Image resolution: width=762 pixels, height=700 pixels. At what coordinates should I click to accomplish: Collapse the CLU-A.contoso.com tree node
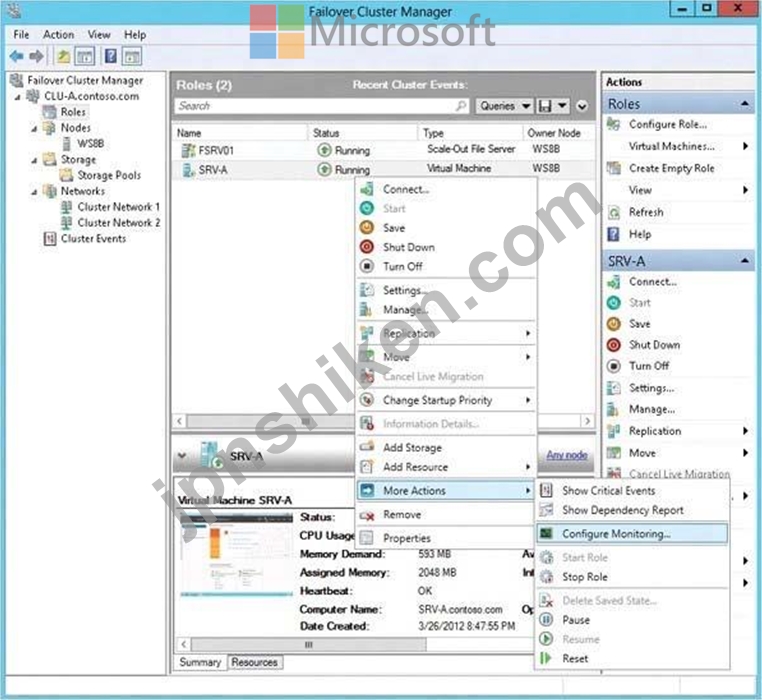(x=17, y=97)
